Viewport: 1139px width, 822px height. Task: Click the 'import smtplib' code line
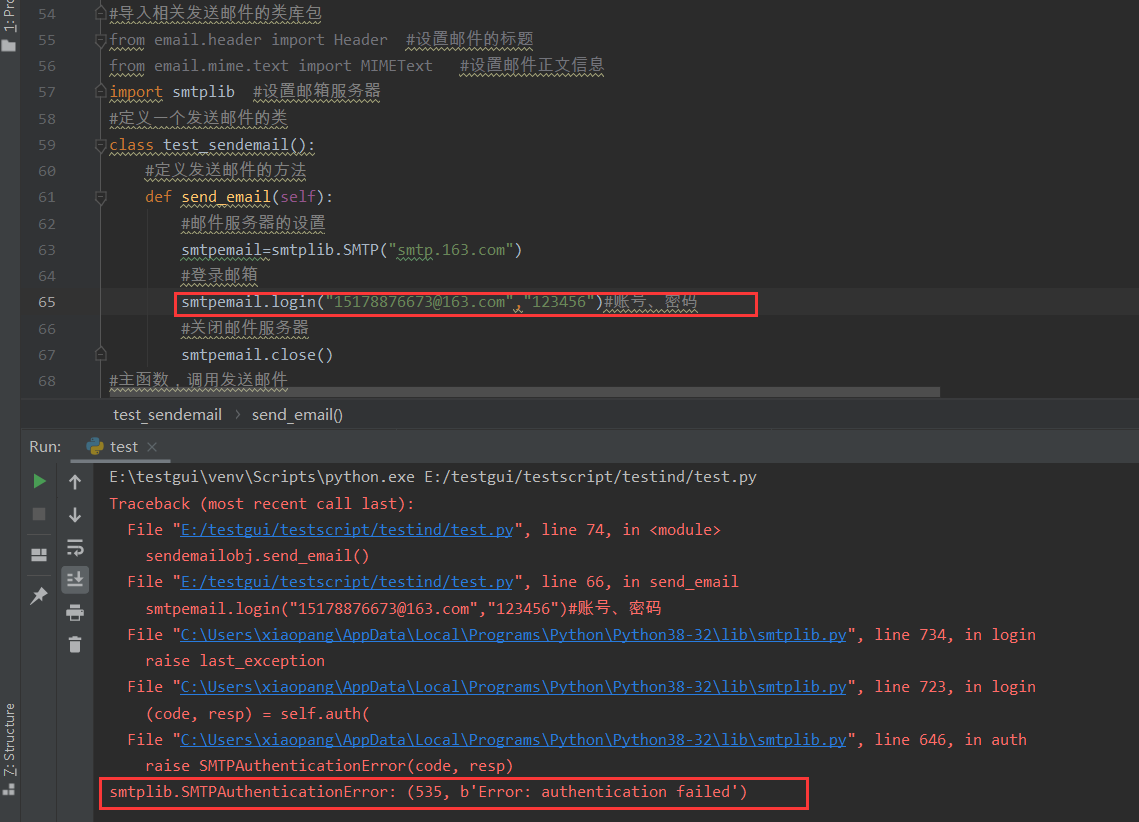click(x=172, y=91)
